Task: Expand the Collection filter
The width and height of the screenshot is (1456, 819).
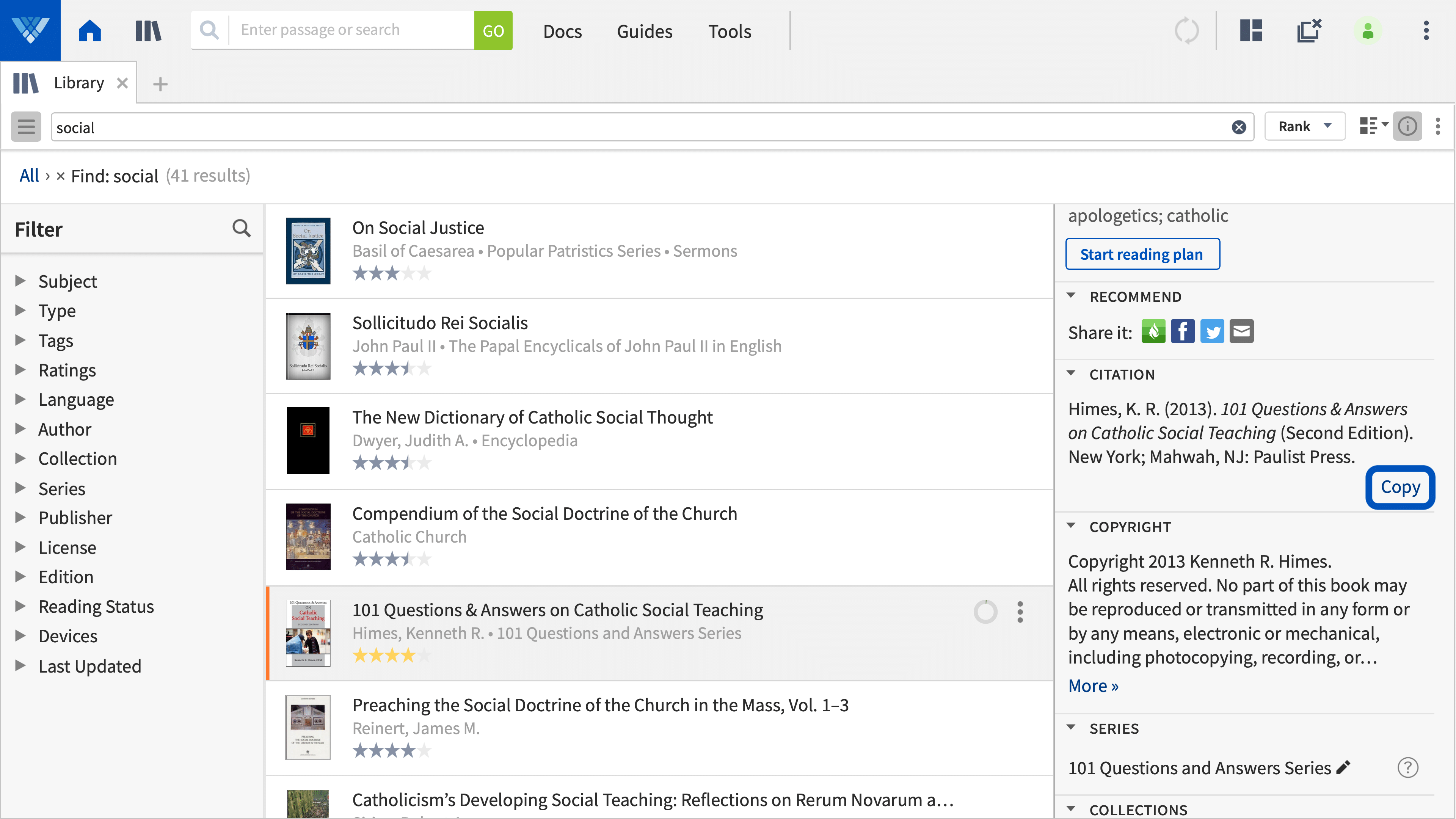Action: [x=20, y=458]
